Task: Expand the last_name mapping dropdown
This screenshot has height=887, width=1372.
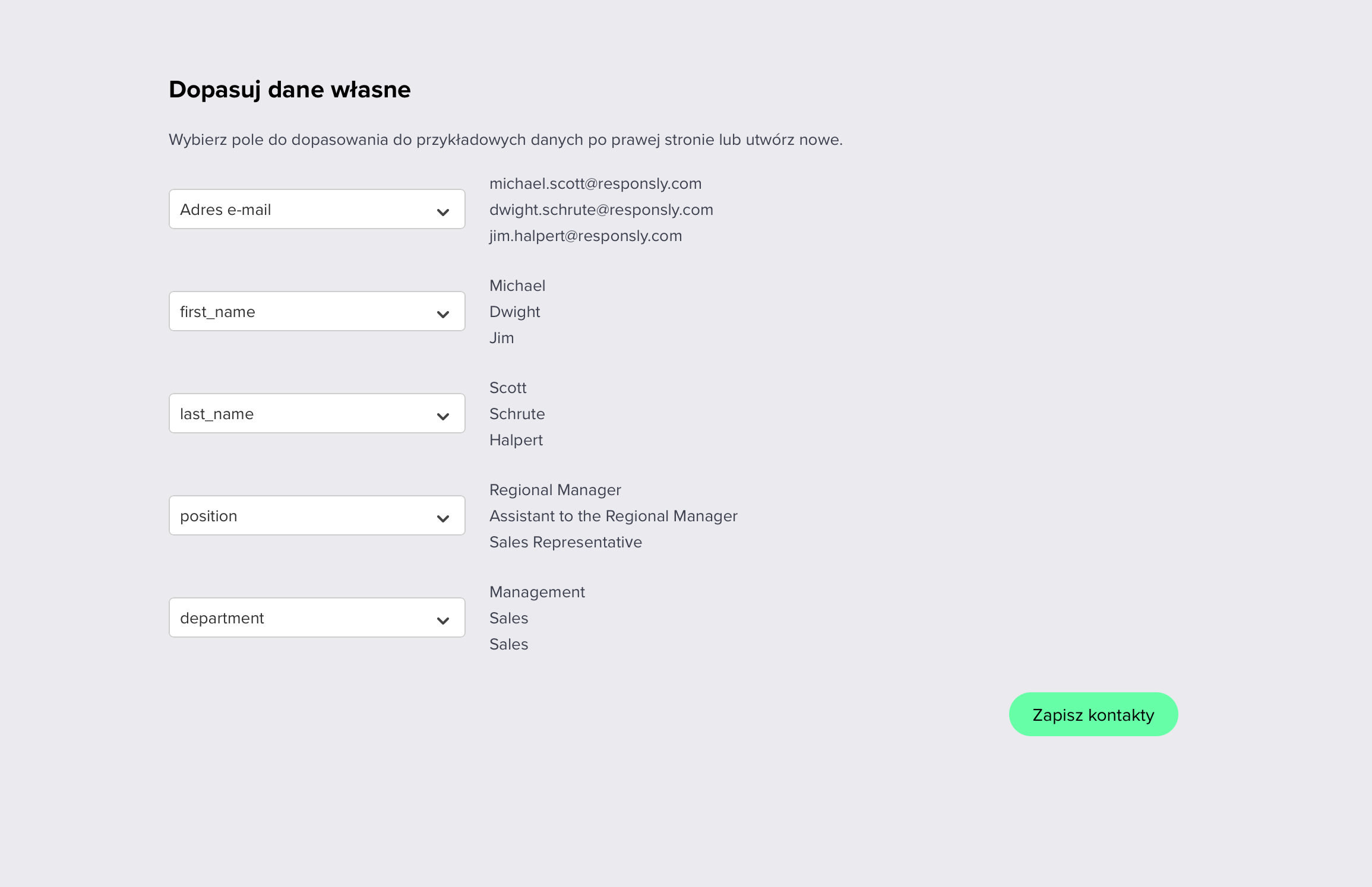Action: click(x=316, y=413)
